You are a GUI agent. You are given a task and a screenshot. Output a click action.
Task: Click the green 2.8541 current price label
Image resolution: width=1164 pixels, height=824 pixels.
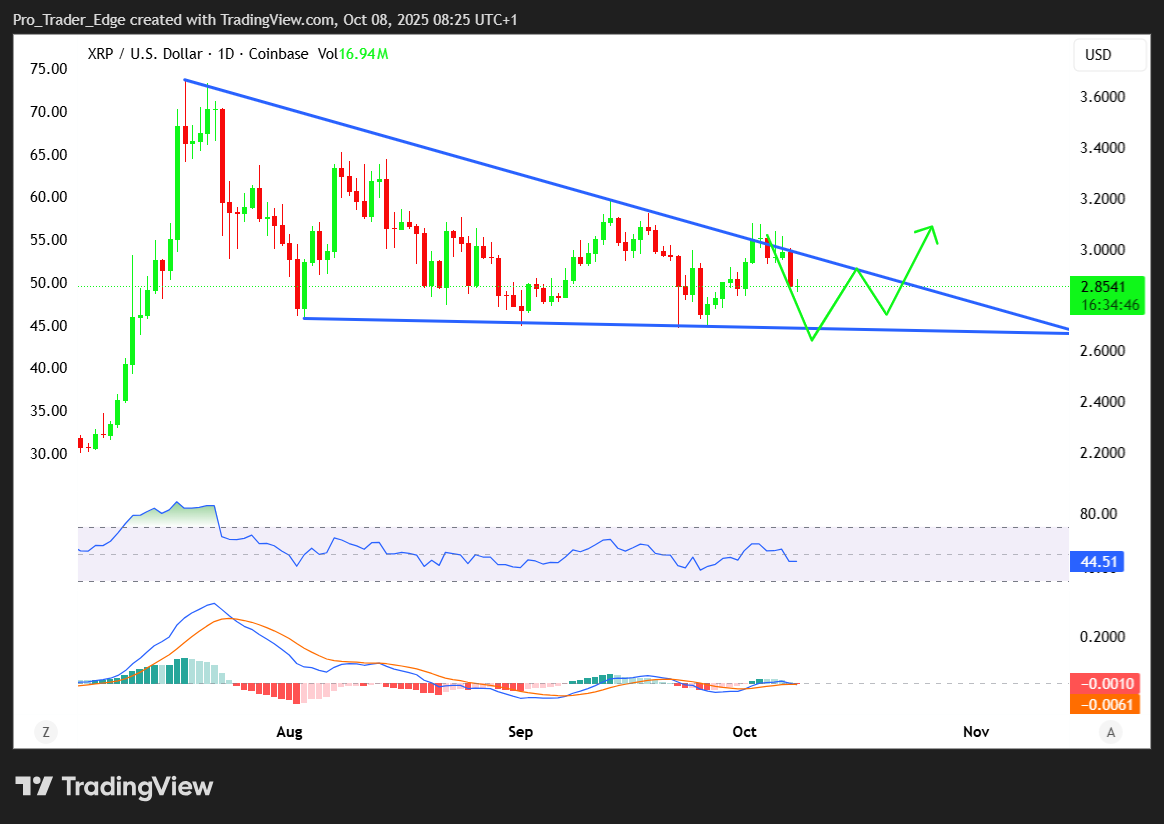(x=1103, y=286)
